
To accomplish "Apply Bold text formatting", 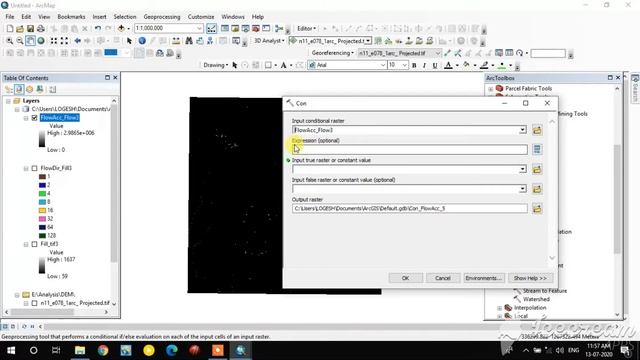I will coord(414,65).
